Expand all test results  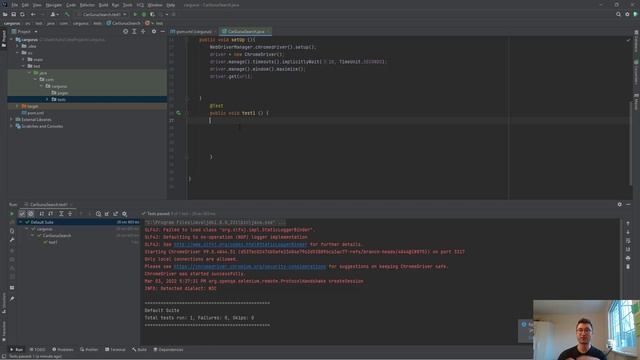[x=61, y=213]
